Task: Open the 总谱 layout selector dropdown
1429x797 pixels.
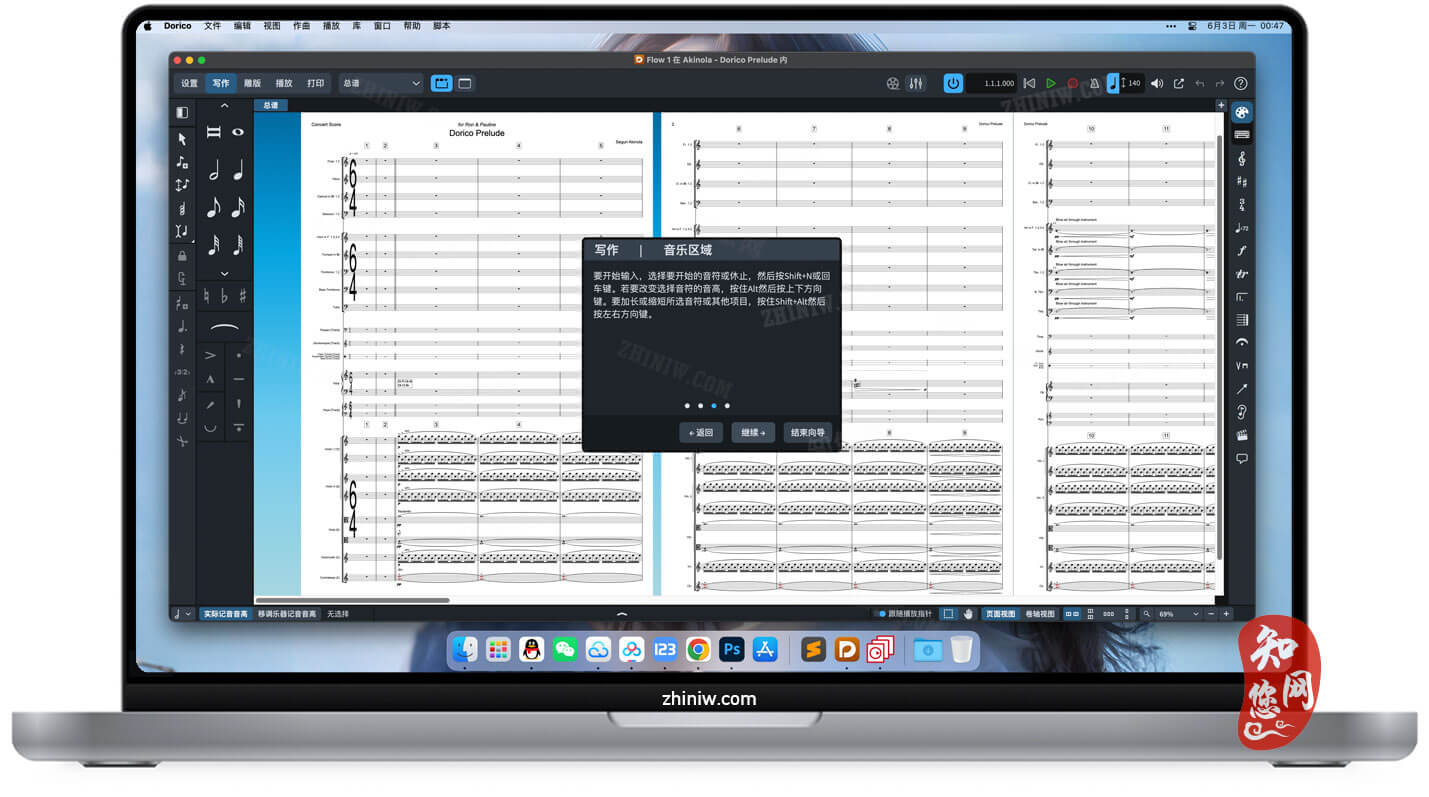Action: click(x=381, y=83)
